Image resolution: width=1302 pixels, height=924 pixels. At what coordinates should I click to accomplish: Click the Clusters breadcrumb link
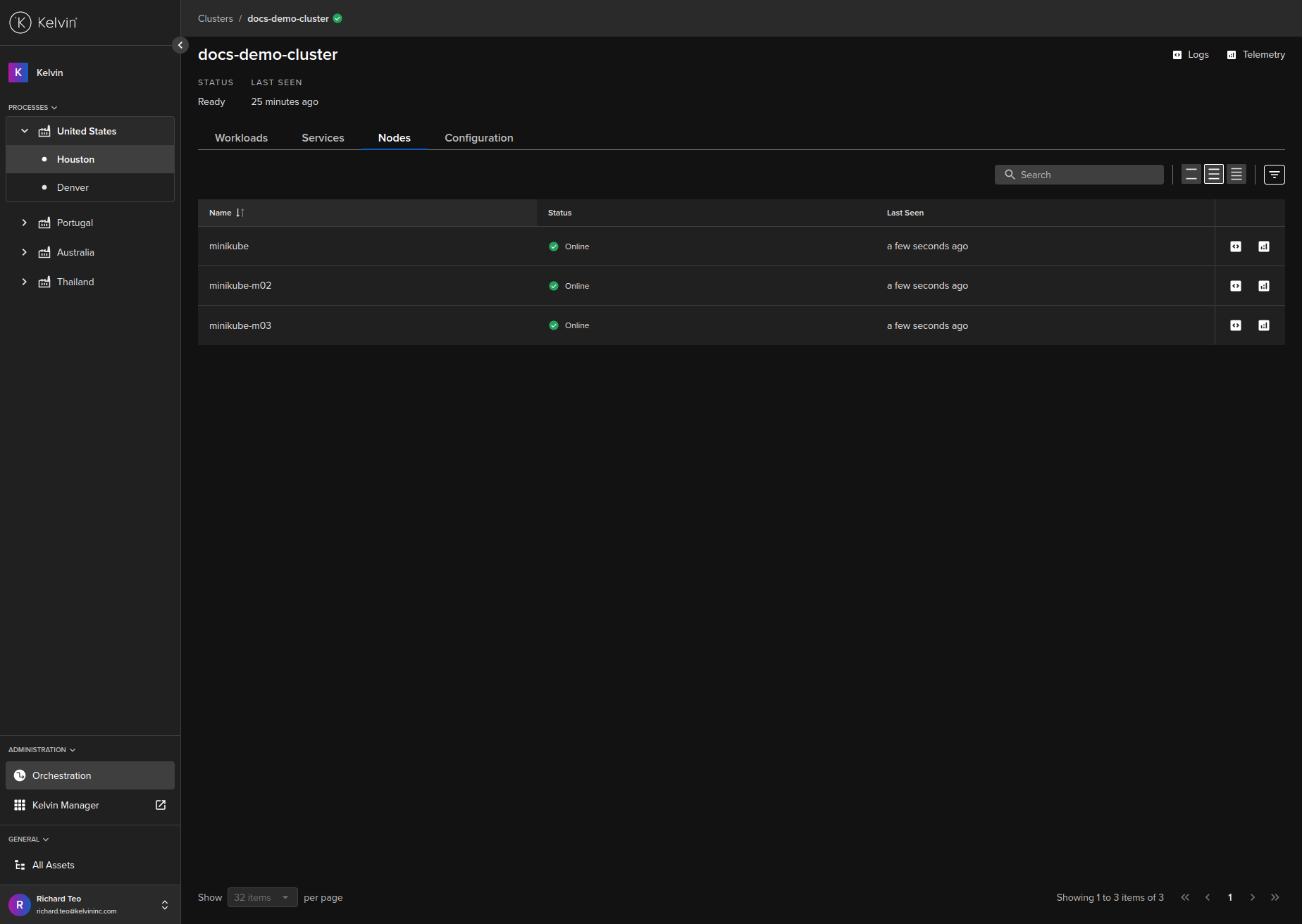[215, 18]
